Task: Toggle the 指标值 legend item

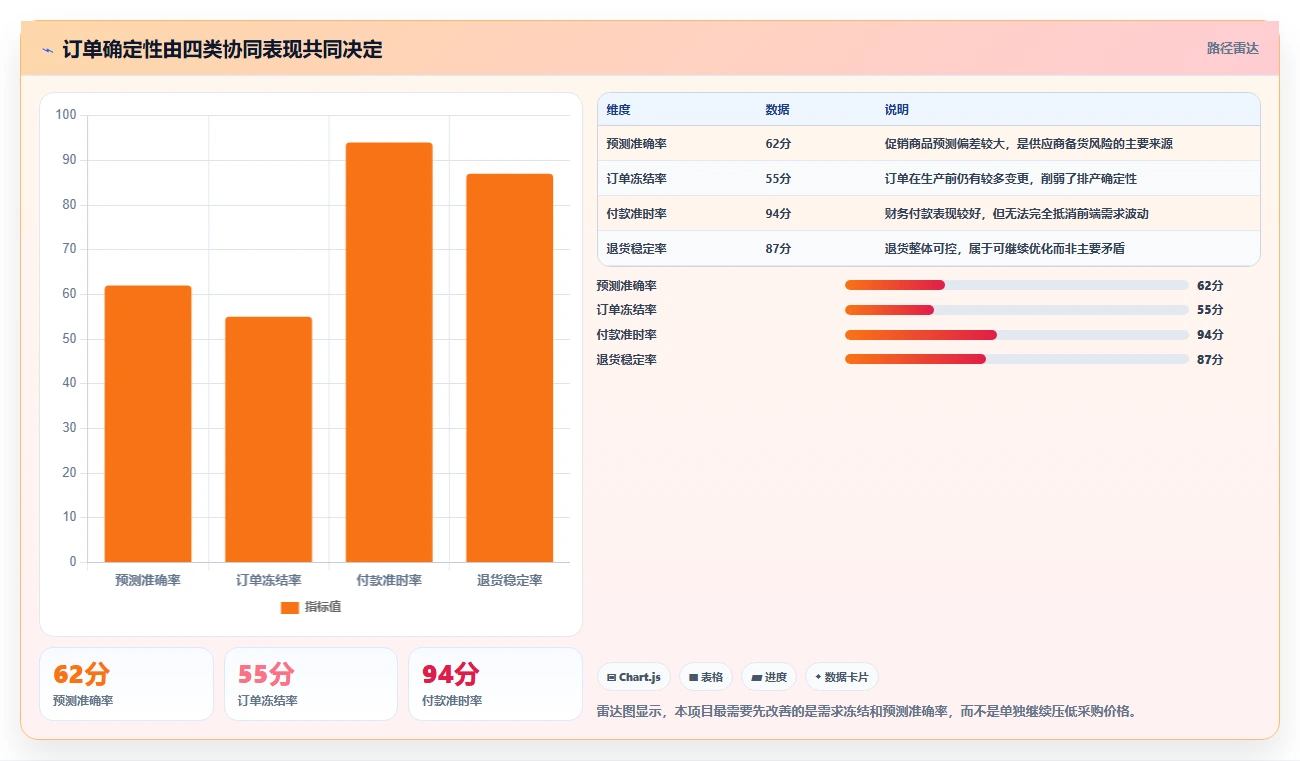Action: click(x=311, y=607)
